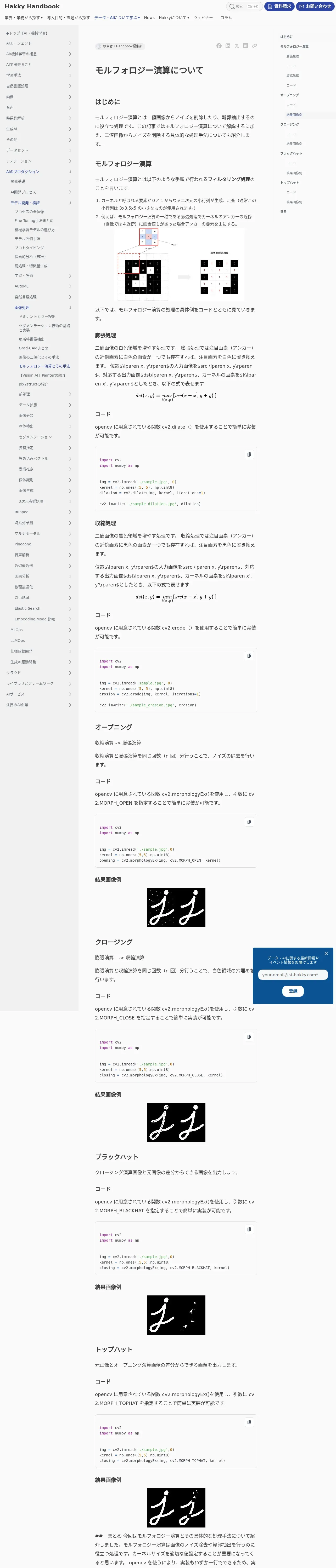Copy the MORPH_TOPHAT code block
336x1568 pixels.
pos(249,1422)
